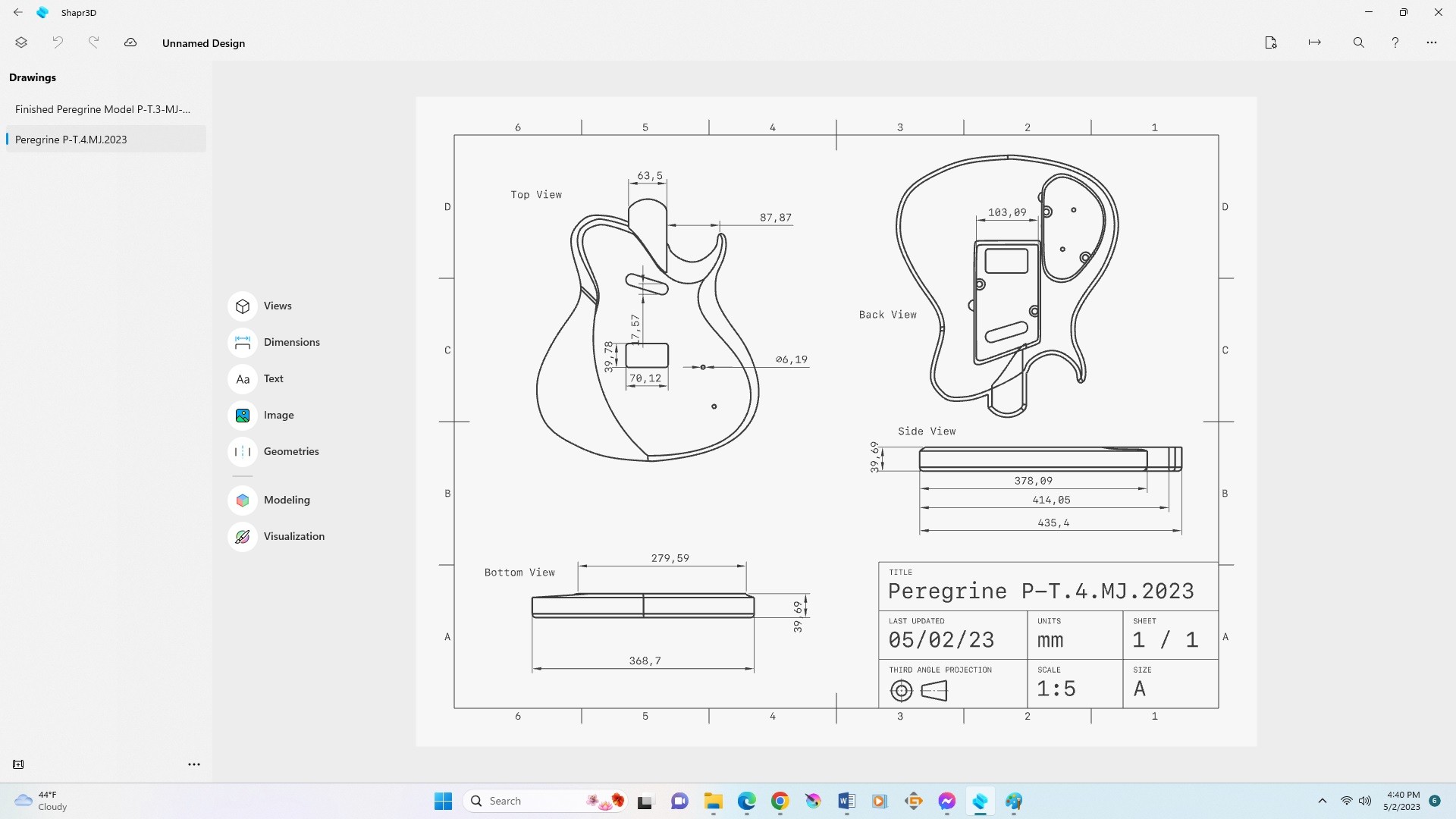Click the top view guitar body drawing
This screenshot has width=1456, height=819.
click(x=647, y=330)
